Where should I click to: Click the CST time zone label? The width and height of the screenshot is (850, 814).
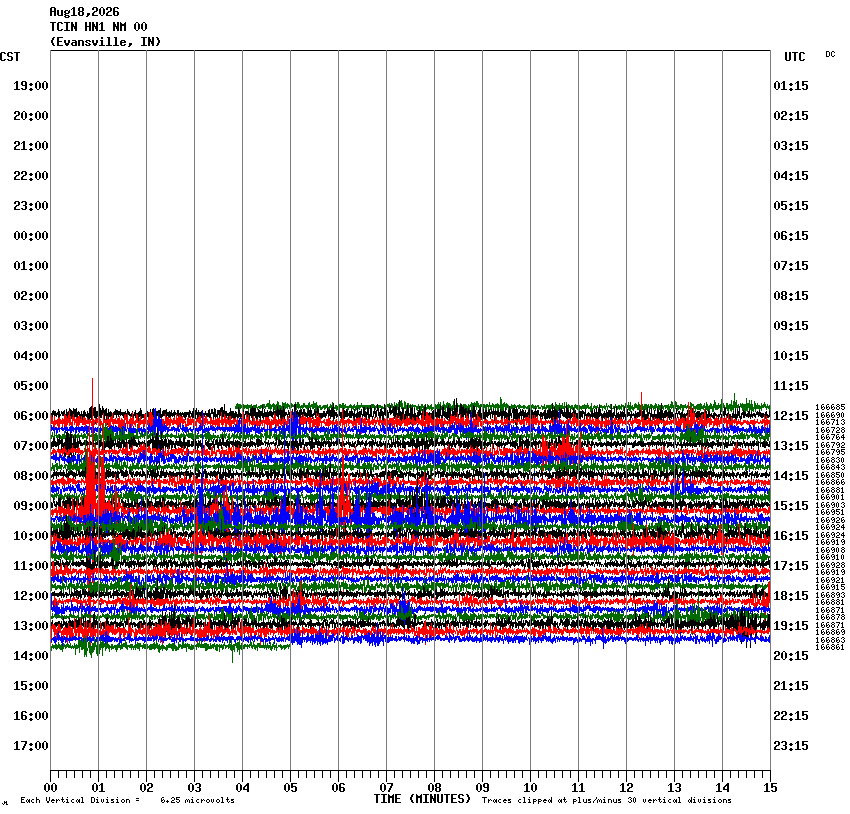pyautogui.click(x=10, y=57)
